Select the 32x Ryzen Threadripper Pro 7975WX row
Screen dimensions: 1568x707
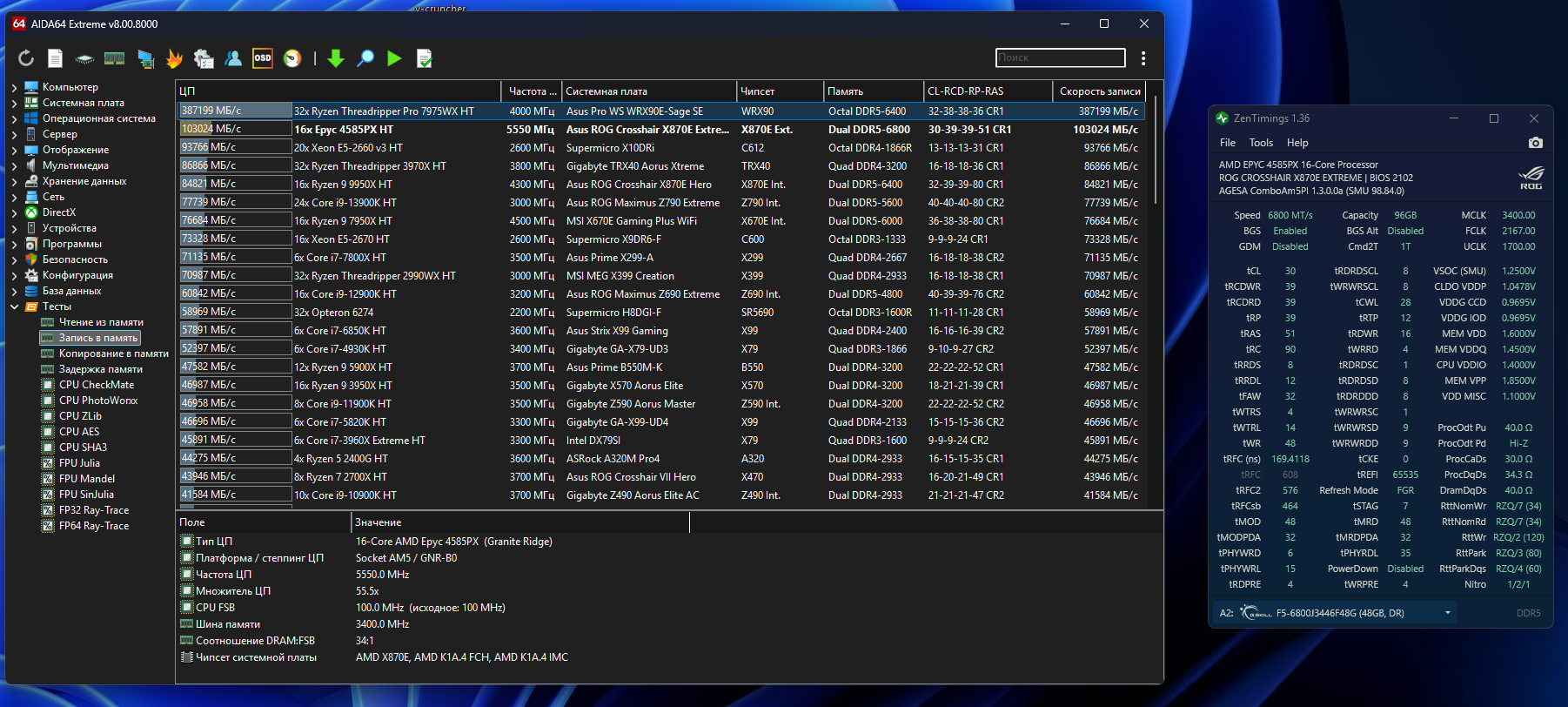point(660,111)
